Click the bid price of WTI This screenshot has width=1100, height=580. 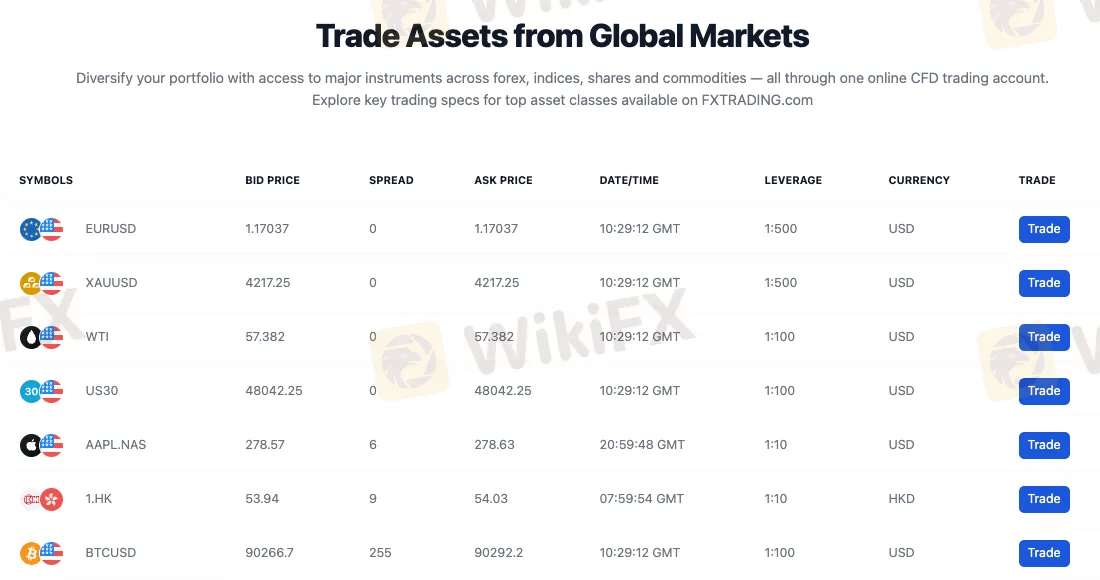pyautogui.click(x=265, y=337)
